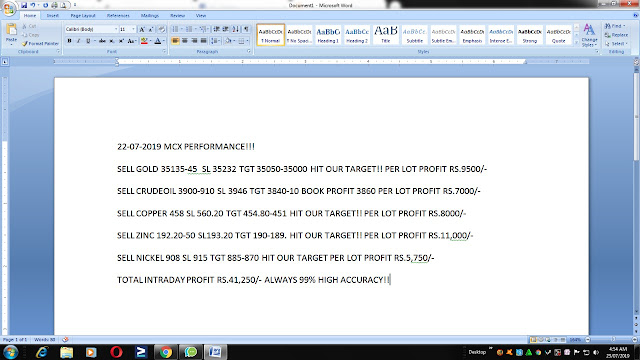Increase the paragraph indent
This screenshot has width=640, height=360.
225,29
